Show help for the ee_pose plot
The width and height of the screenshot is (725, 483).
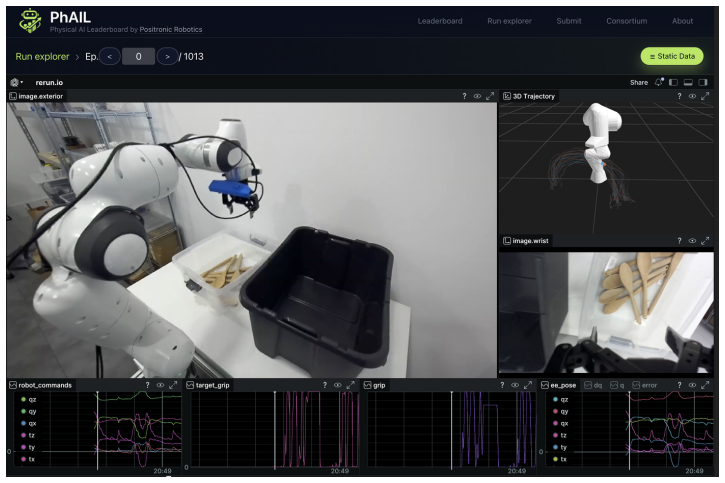(x=679, y=385)
